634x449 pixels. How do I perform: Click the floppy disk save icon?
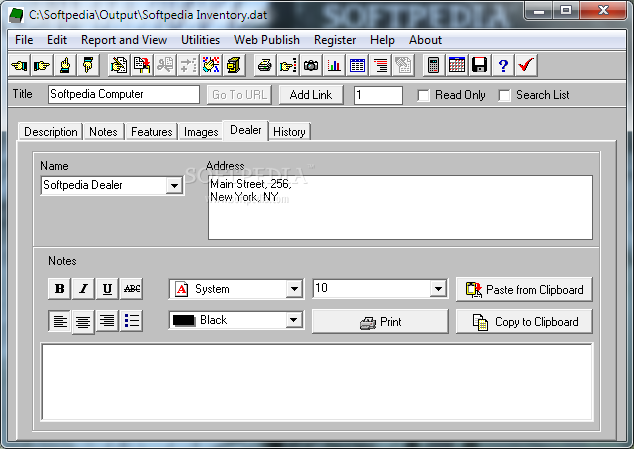click(480, 65)
